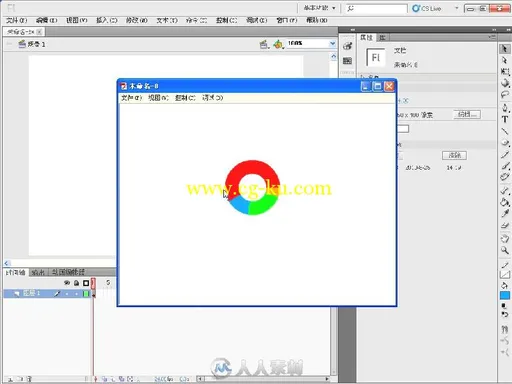Open the collapsed color panel icon

coord(348,46)
